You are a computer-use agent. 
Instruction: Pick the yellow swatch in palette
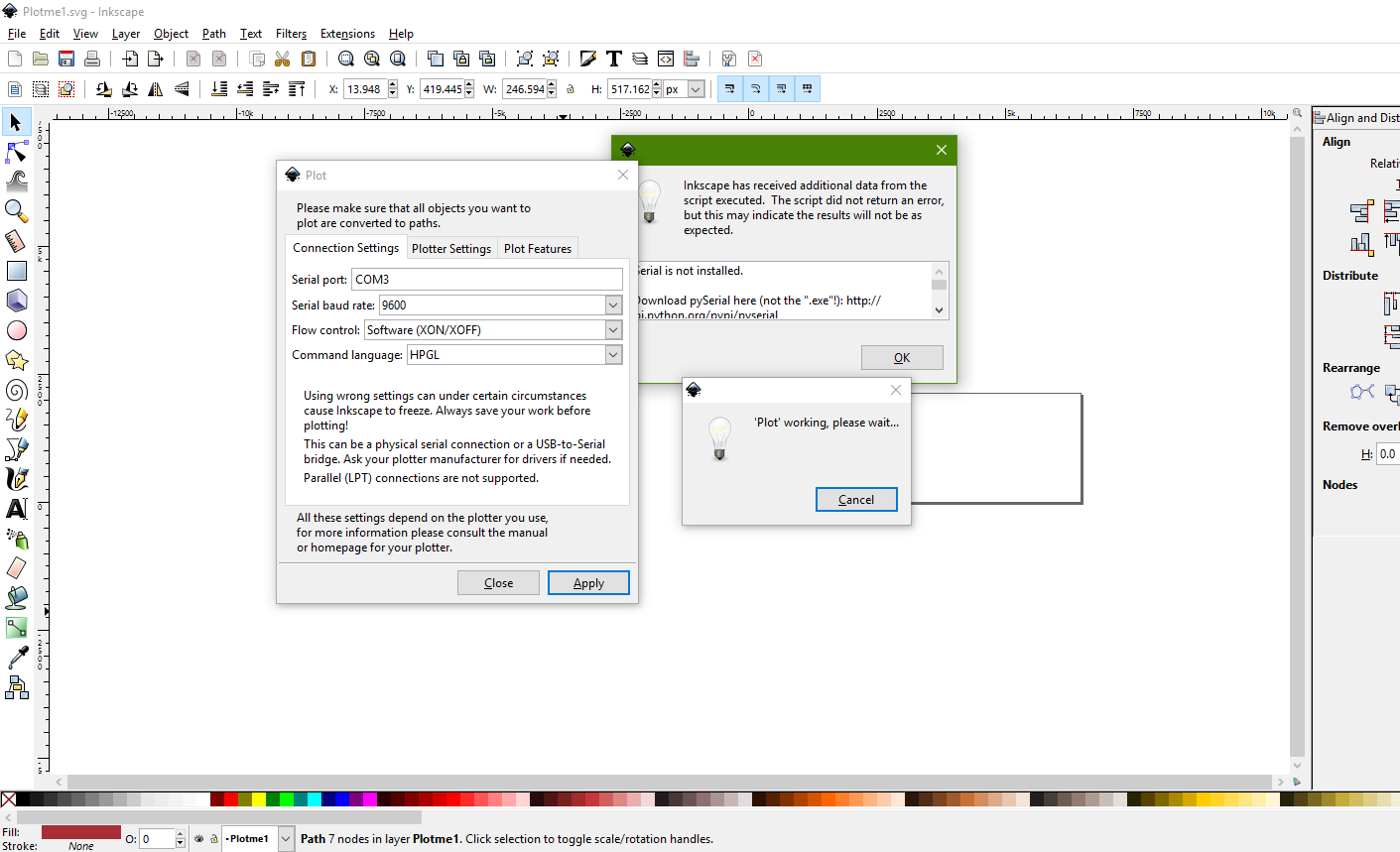259,799
